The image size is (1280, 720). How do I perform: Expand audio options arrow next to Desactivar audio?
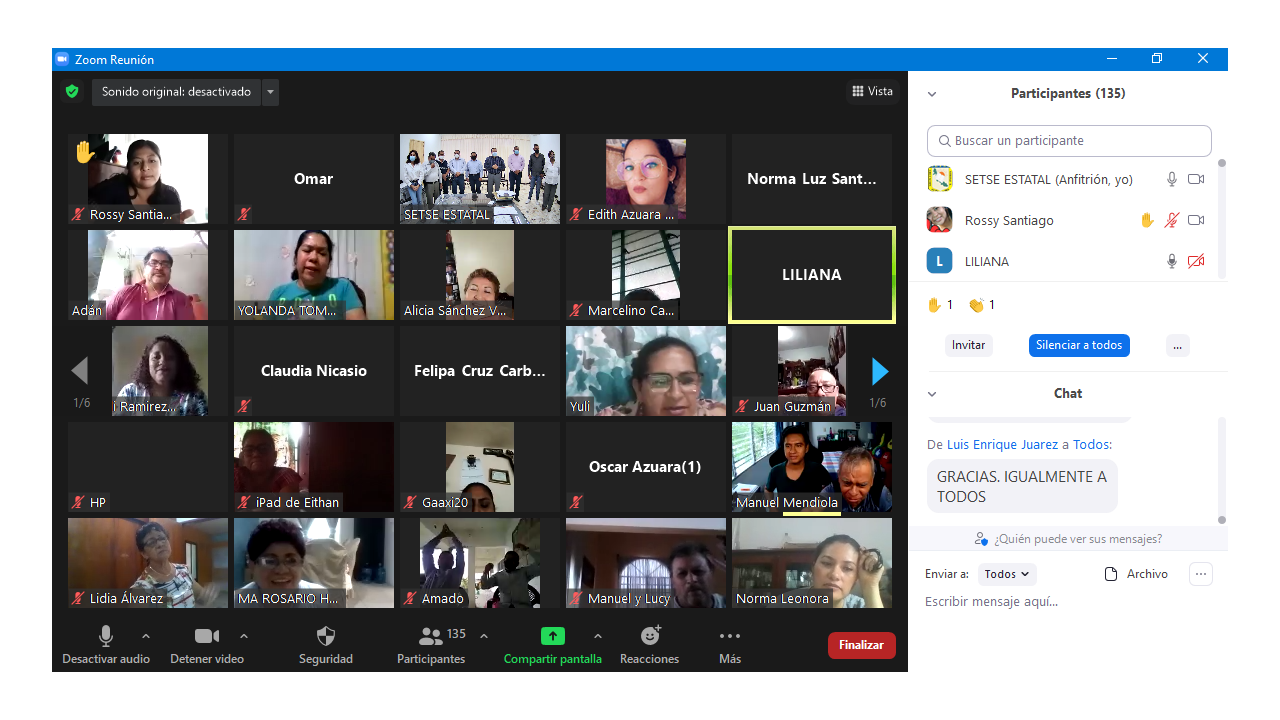point(146,636)
